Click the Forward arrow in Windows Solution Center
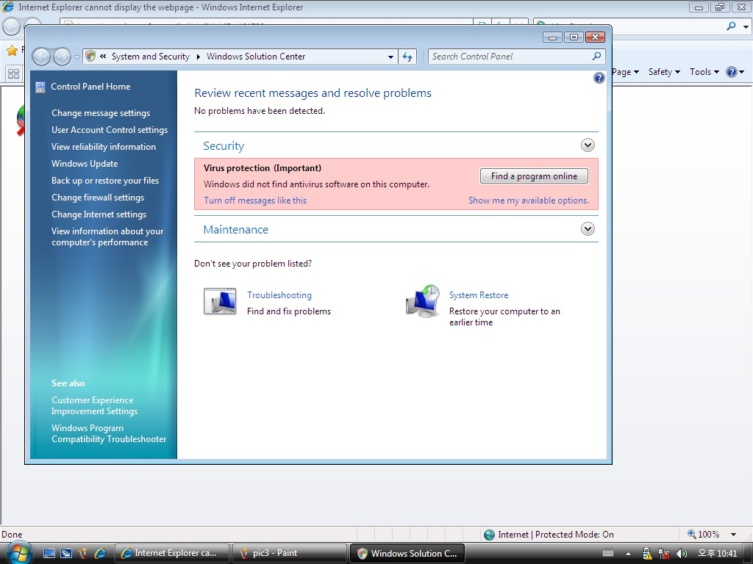753x564 pixels. (62, 57)
